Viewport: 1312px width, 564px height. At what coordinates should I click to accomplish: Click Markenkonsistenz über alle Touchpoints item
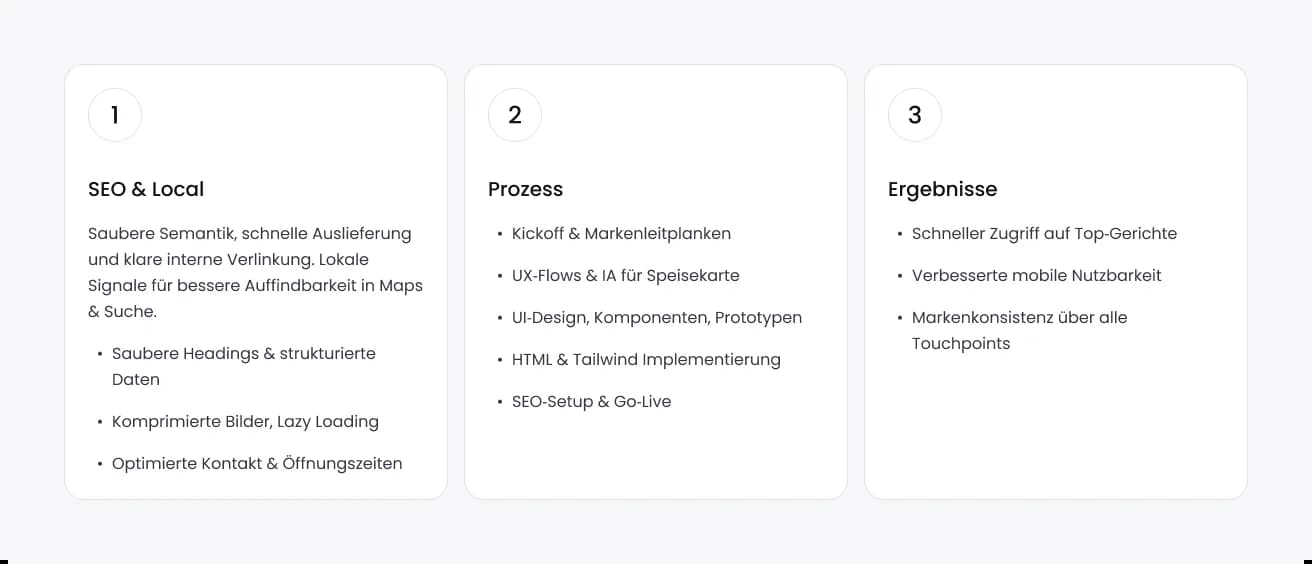[x=1019, y=330]
